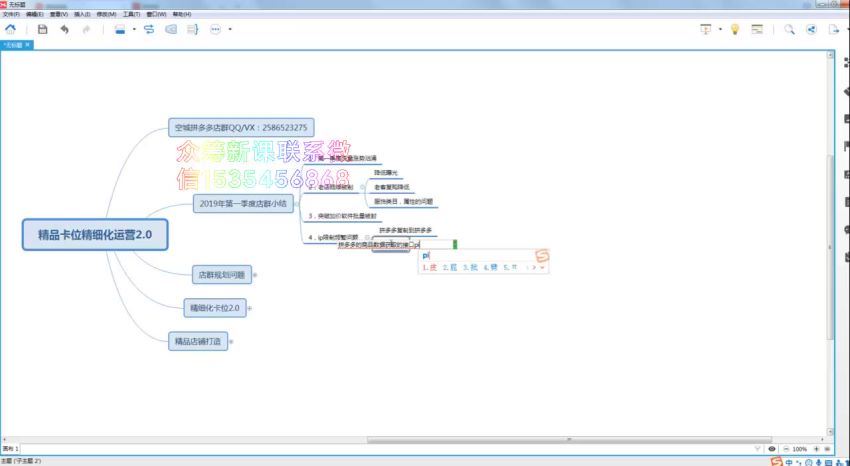
Task: Pick candidate 5 in the IME popup
Action: coord(510,267)
